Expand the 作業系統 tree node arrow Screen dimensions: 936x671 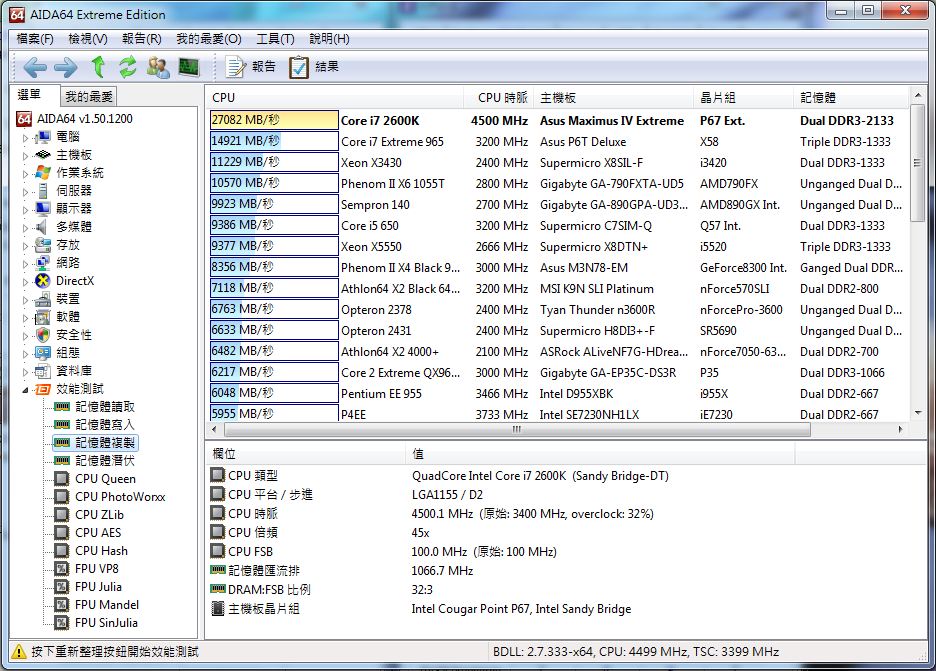tap(25, 174)
